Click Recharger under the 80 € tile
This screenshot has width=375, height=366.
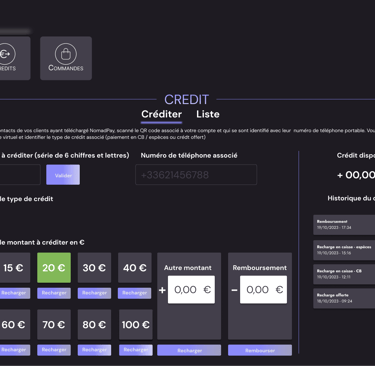pos(94,350)
